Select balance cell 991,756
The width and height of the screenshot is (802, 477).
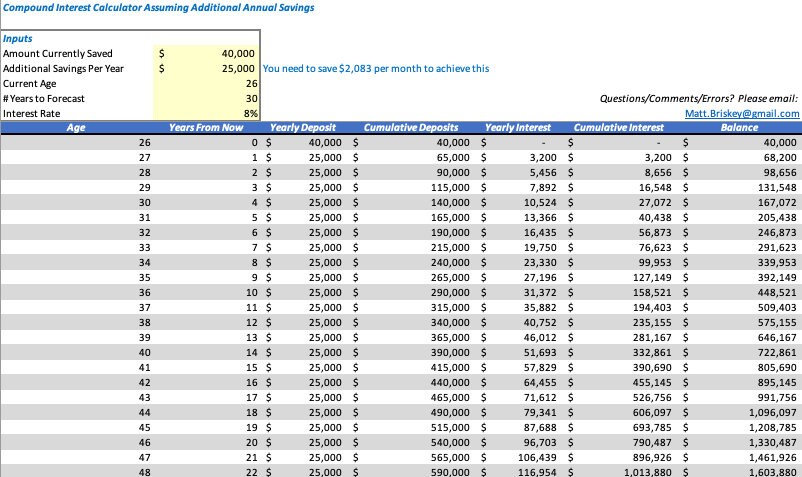[777, 398]
